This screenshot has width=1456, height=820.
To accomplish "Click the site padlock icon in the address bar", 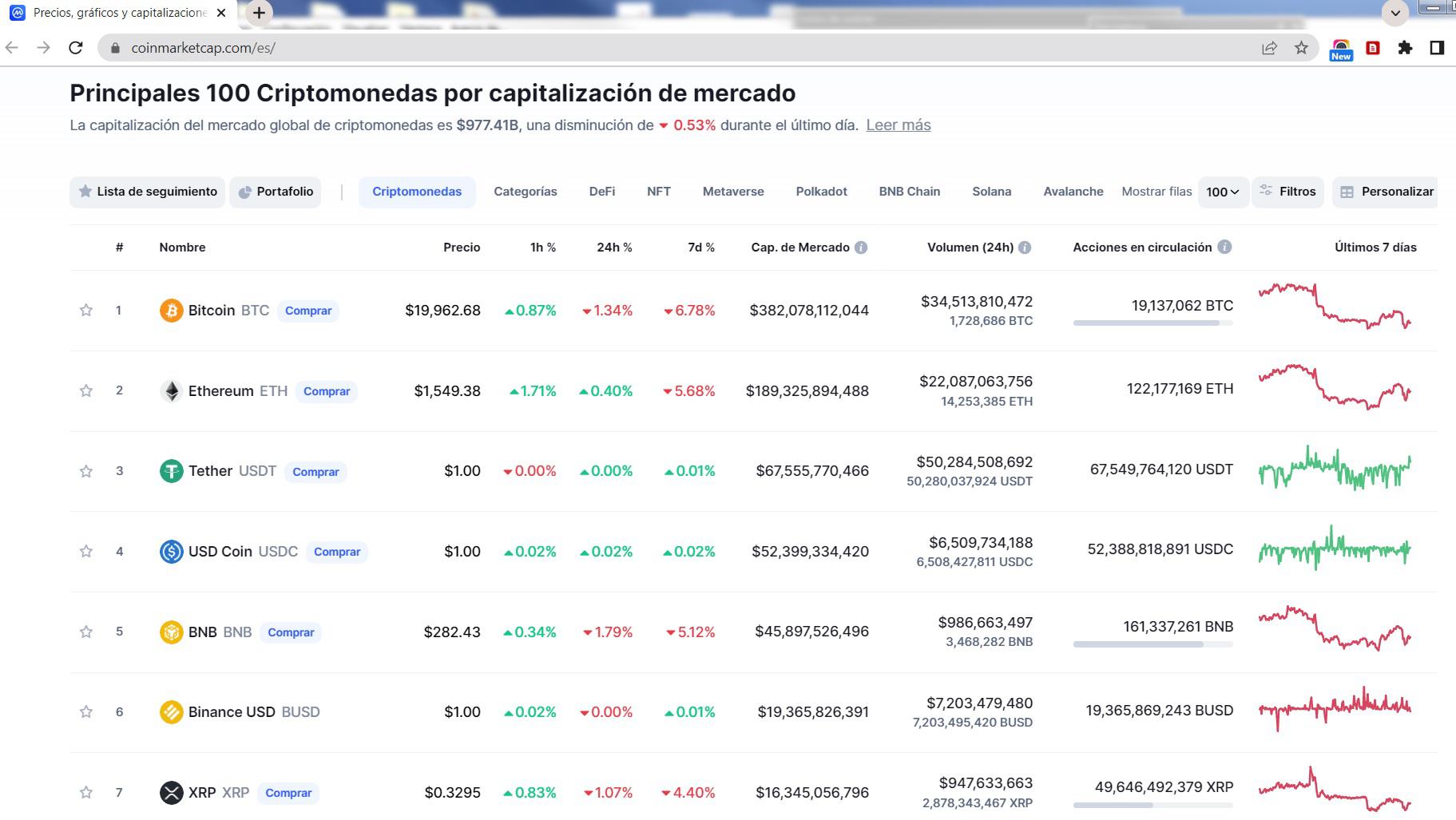I will point(115,48).
